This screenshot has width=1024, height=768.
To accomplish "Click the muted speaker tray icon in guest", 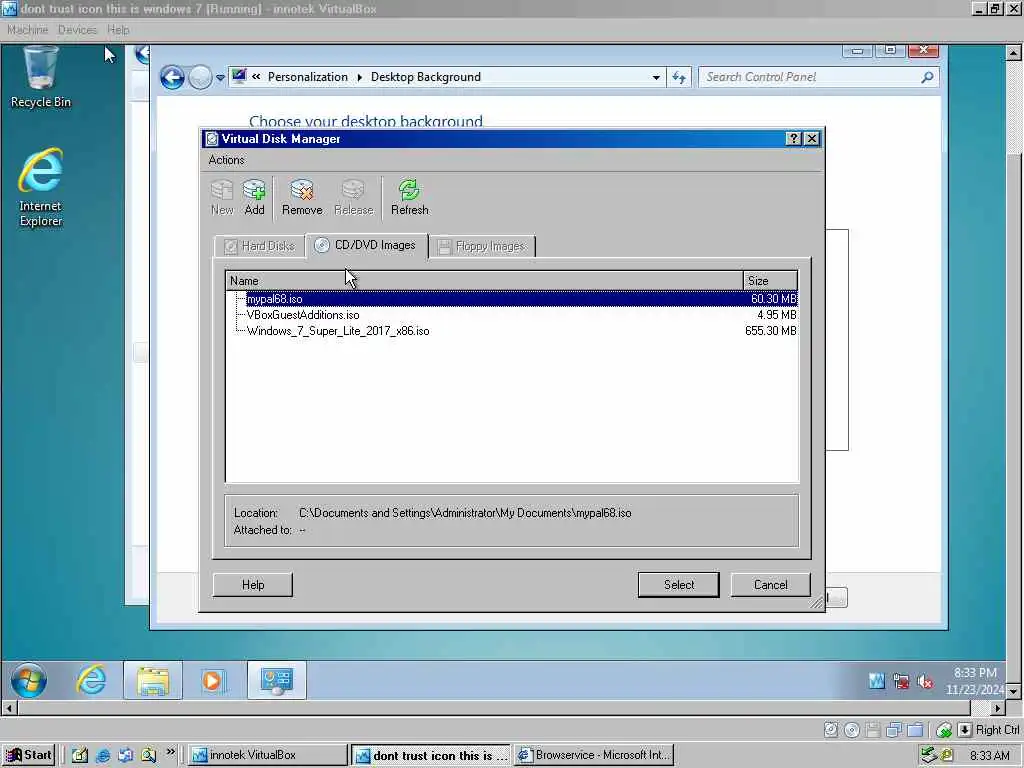I will tap(925, 682).
